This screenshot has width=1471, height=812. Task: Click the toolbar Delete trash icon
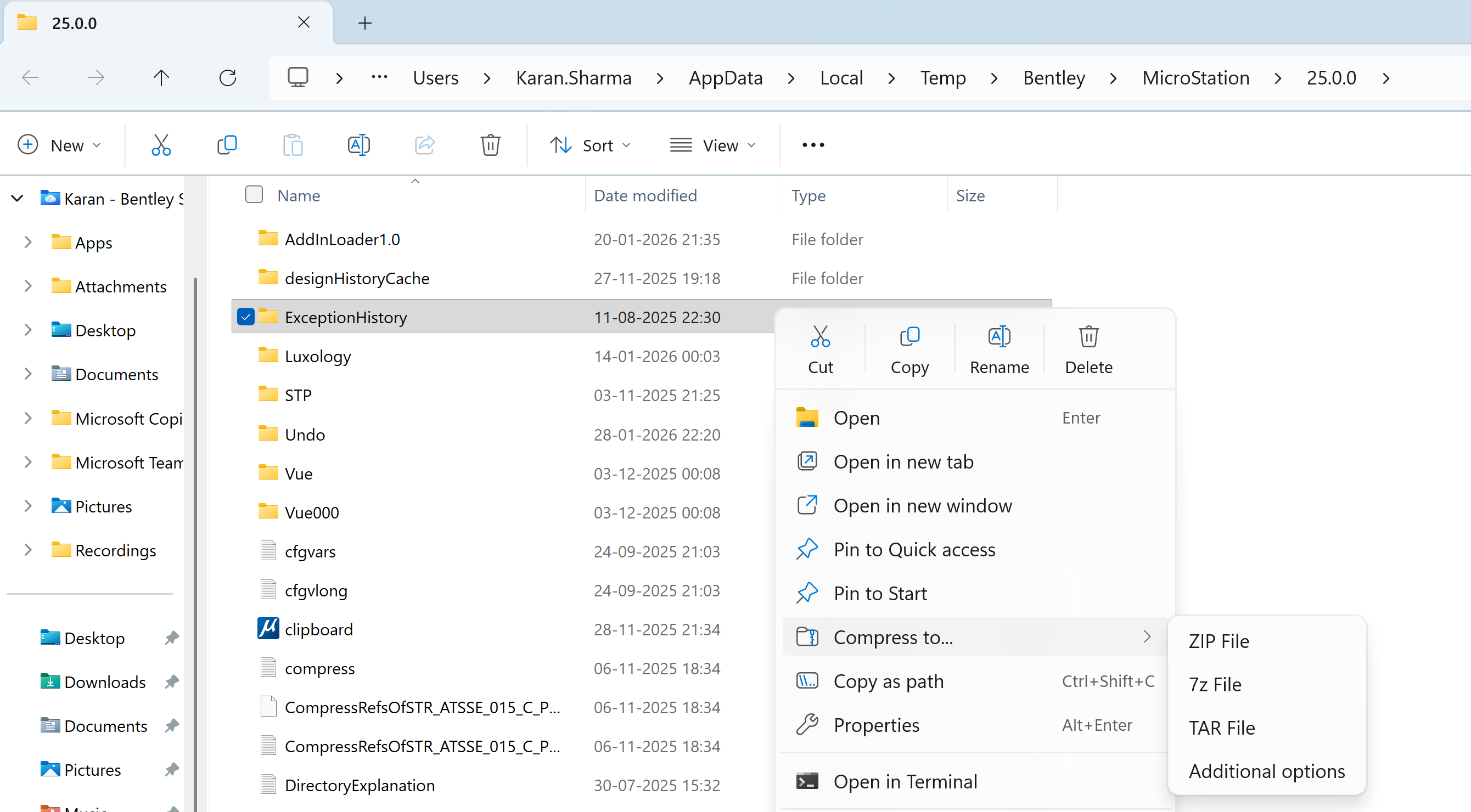tap(490, 145)
